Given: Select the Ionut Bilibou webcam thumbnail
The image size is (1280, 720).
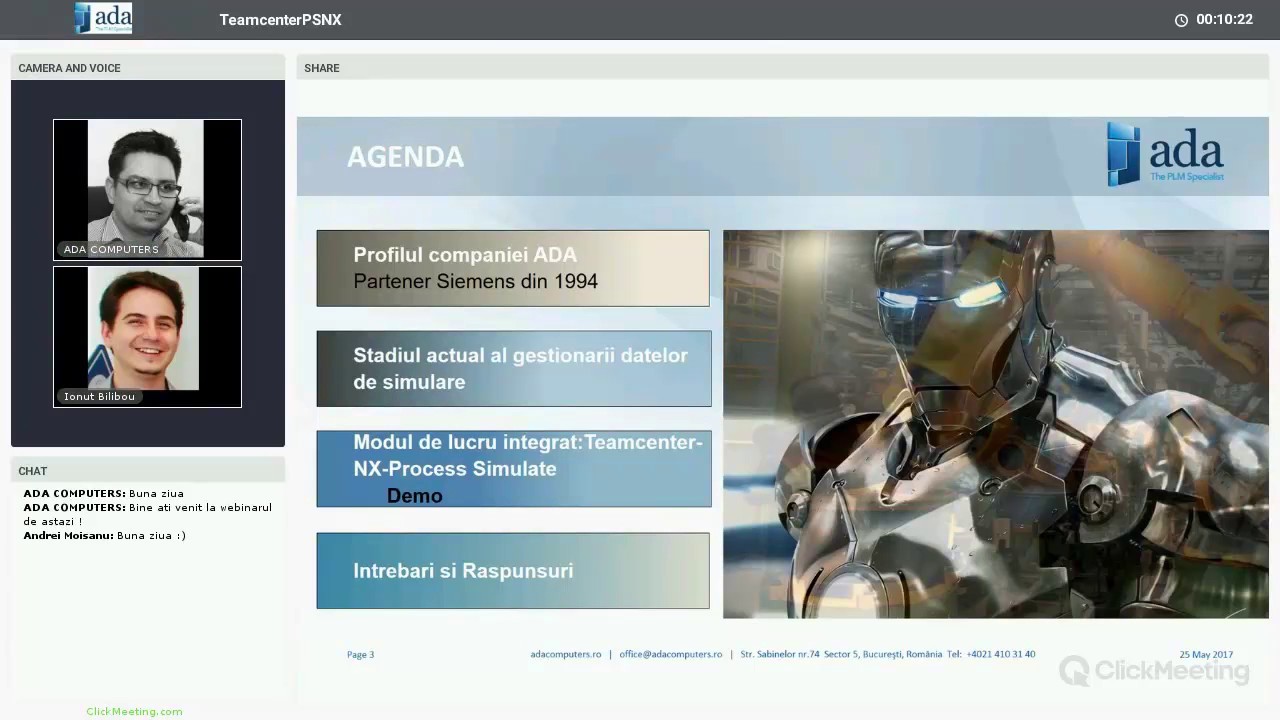Looking at the screenshot, I should pyautogui.click(x=147, y=337).
